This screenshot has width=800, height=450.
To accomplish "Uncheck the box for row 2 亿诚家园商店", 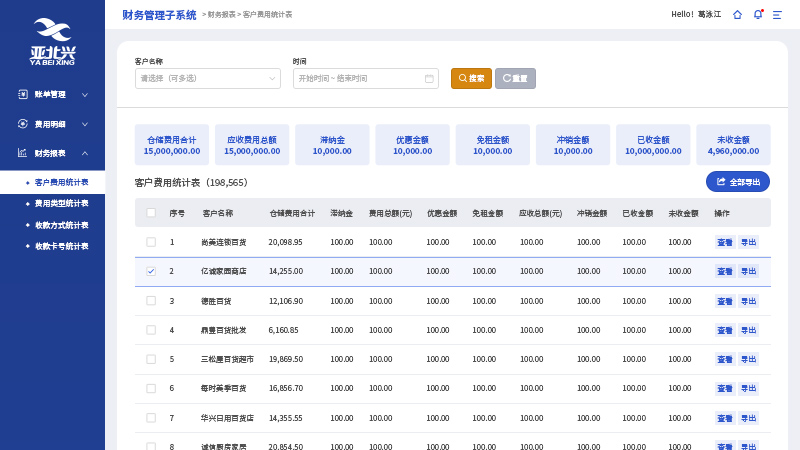I will [x=151, y=271].
